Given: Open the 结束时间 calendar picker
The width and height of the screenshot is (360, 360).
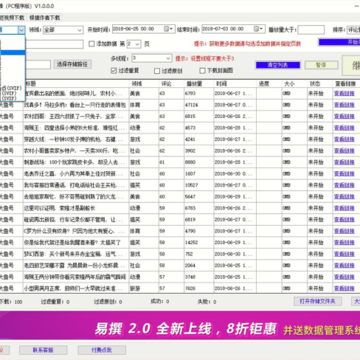Looking at the screenshot, I should coord(259,29).
